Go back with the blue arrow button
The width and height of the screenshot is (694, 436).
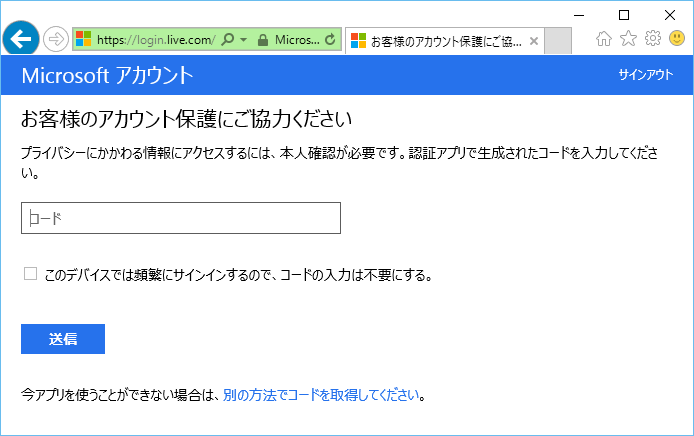pos(21,39)
